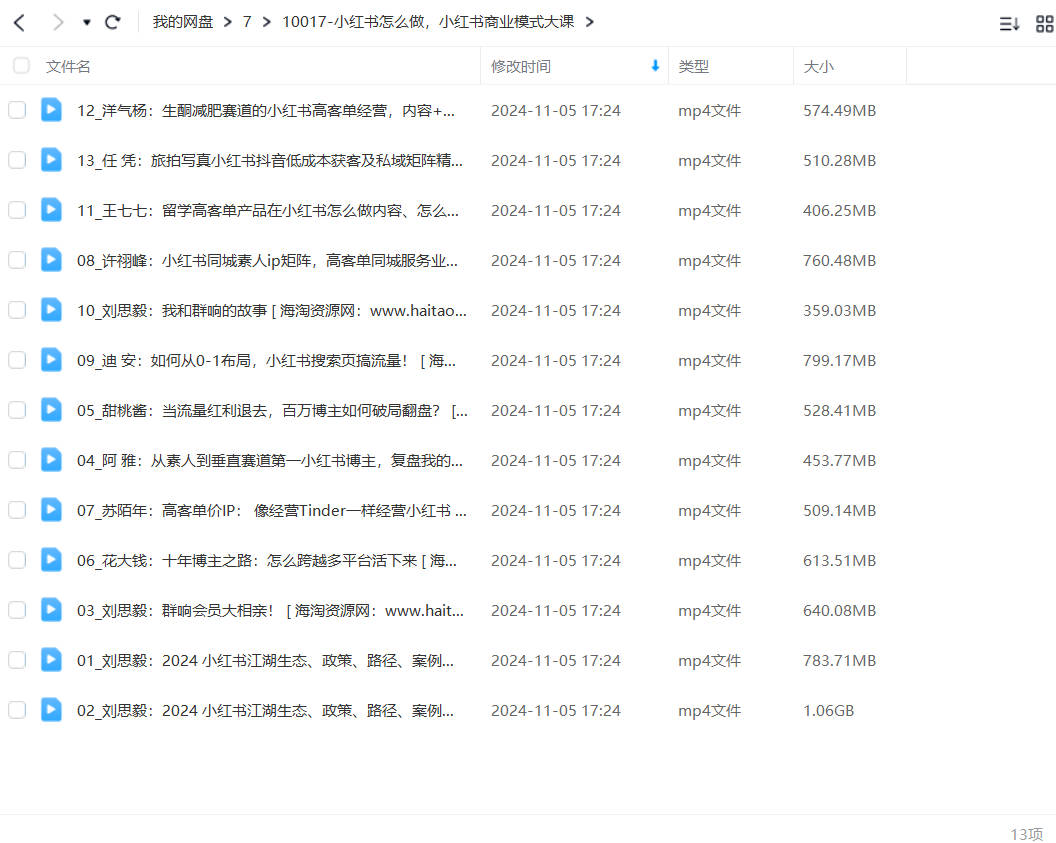Select file name starting with 01_刘思毅
This screenshot has width=1056, height=843.
pyautogui.click(x=265, y=661)
